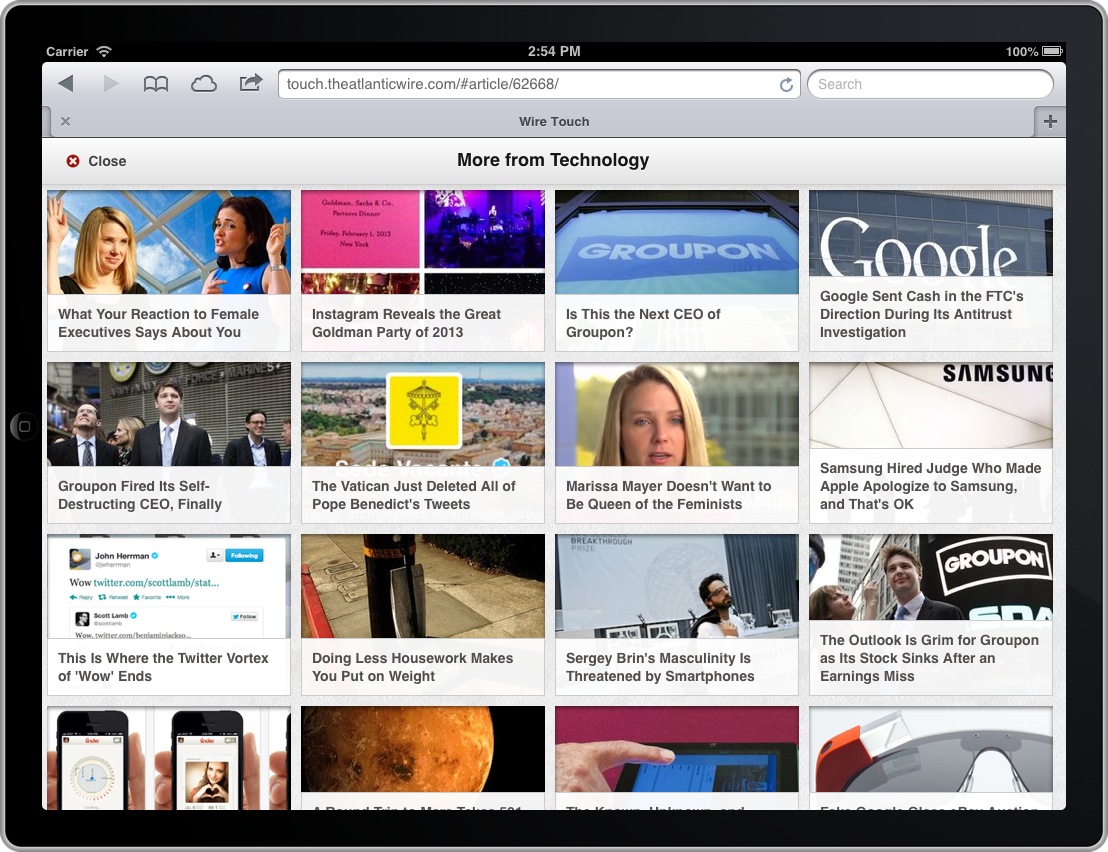Open the bookmarks book icon
Screen dimensions: 1108x852
[x=155, y=84]
